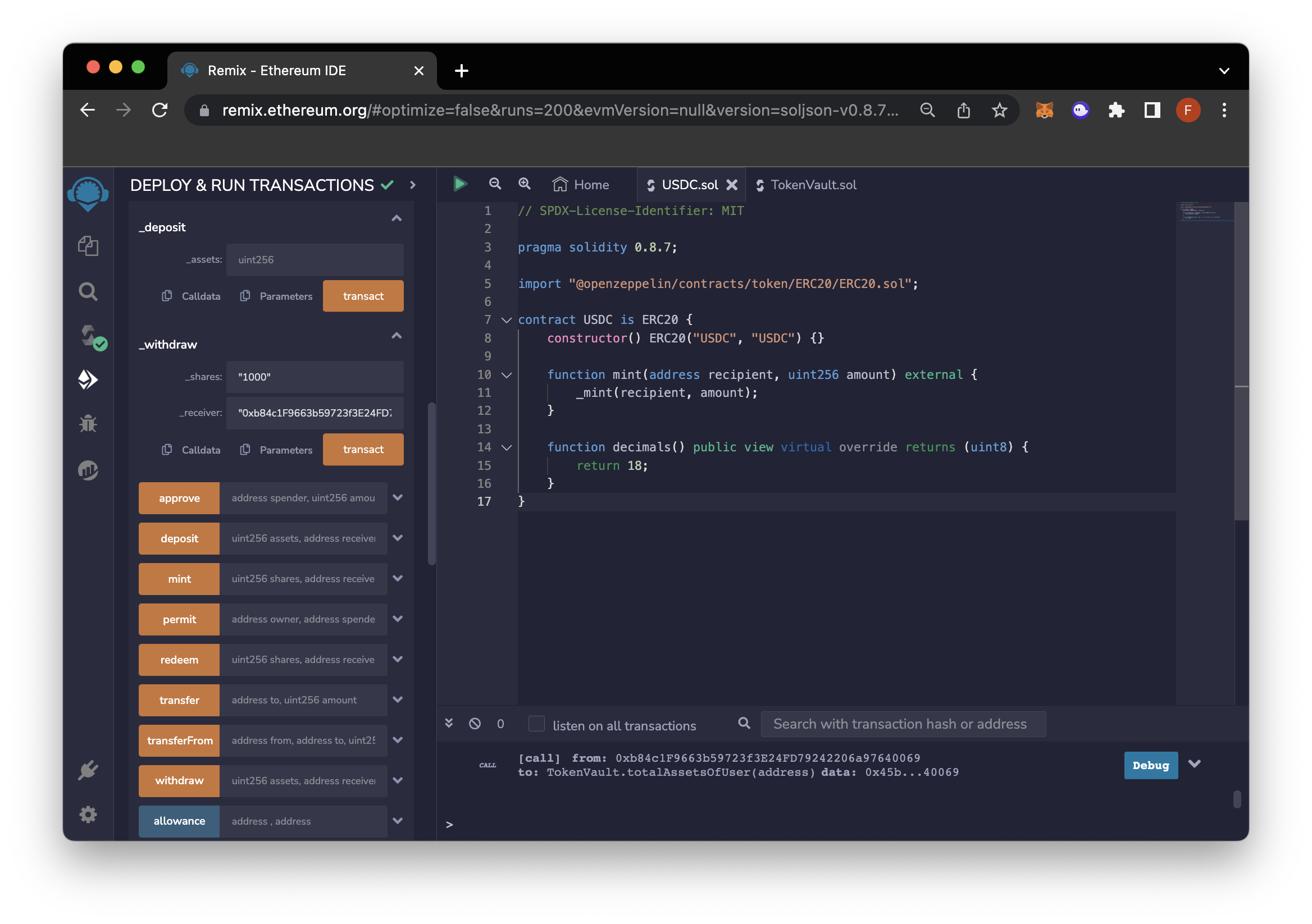Open the USDC.sol tab

tap(691, 184)
